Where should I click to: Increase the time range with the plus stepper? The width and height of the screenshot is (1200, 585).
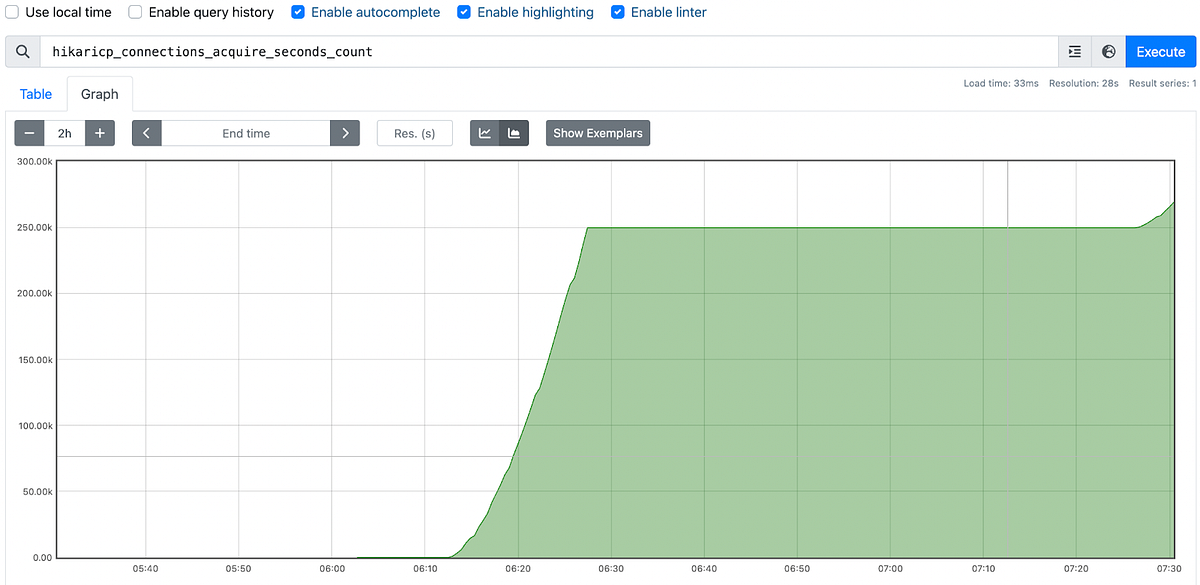[99, 132]
